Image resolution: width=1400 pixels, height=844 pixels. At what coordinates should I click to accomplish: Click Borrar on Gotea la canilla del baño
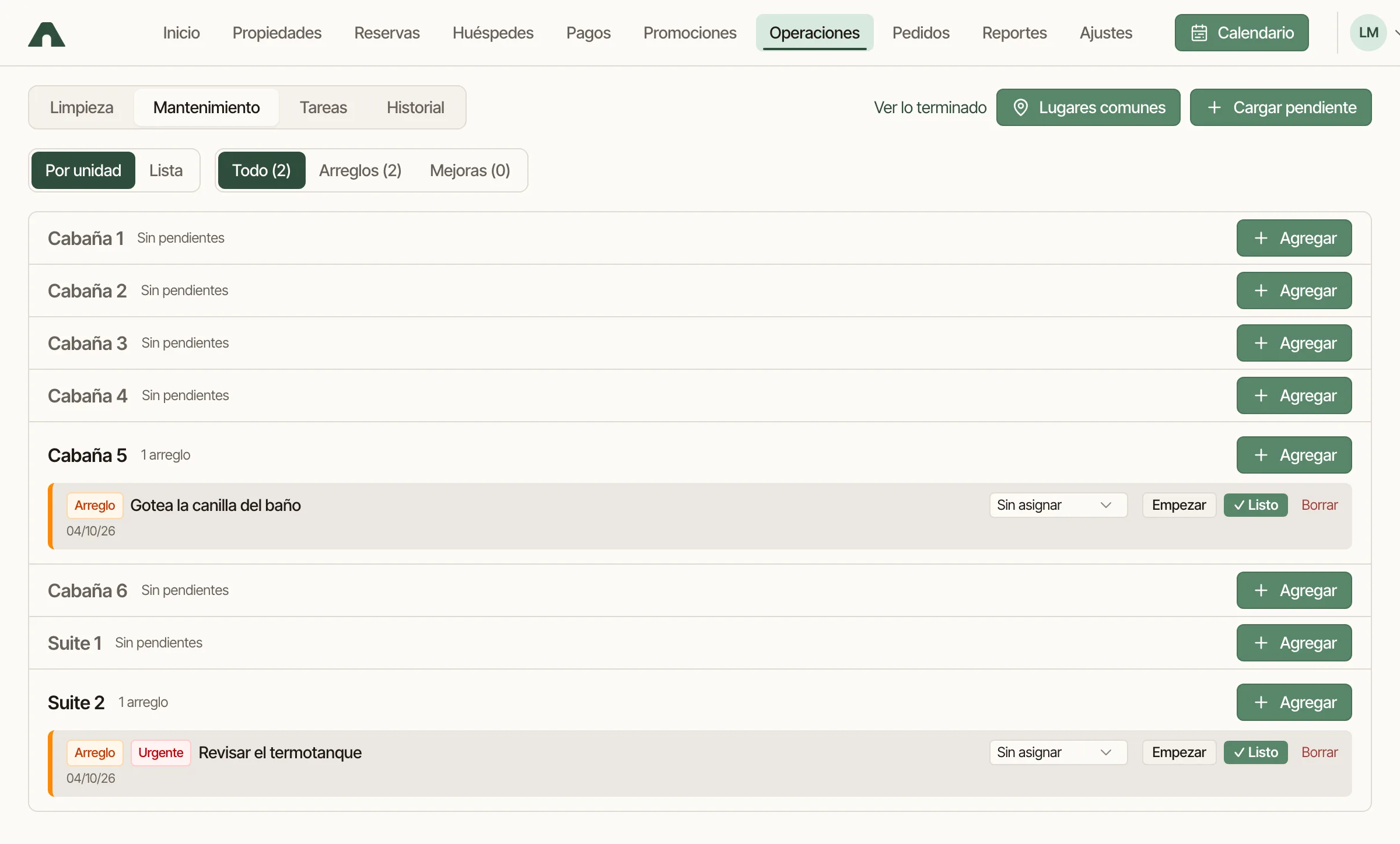(x=1319, y=505)
